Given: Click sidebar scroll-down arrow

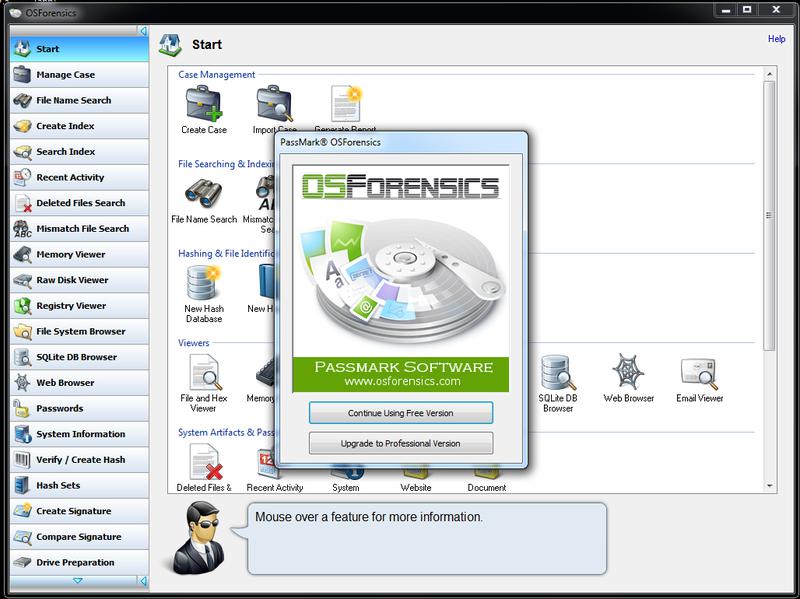Looking at the screenshot, I should pyautogui.click(x=78, y=581).
